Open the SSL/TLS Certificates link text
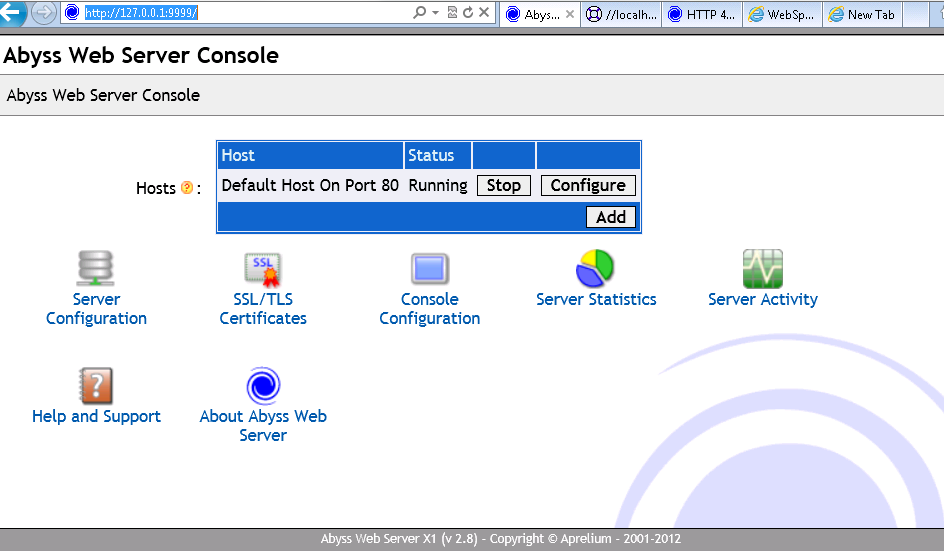Screen dimensions: 944x551 pos(263,309)
